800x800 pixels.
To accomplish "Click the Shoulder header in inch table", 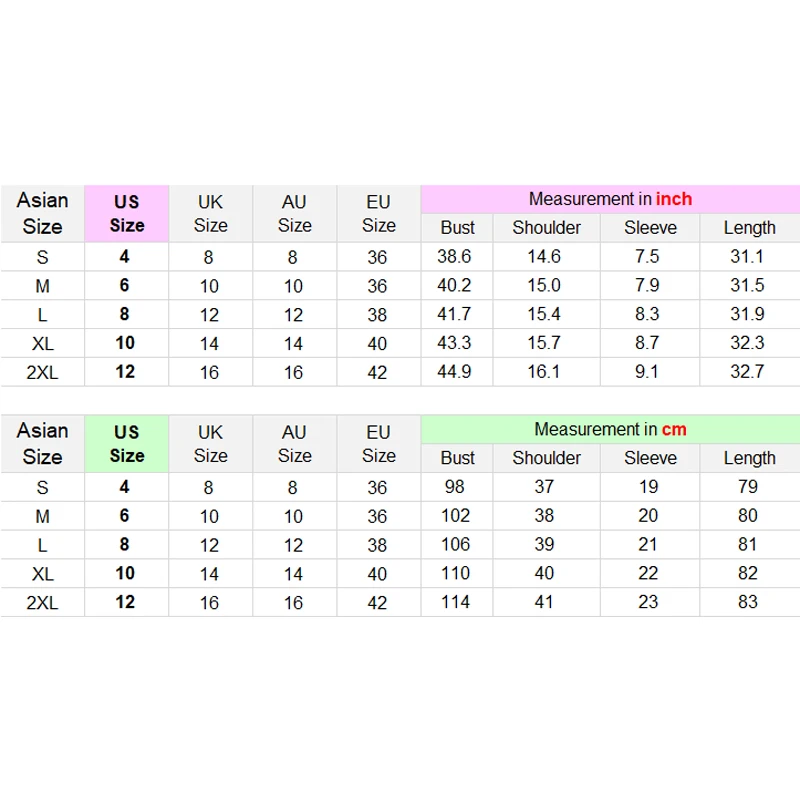I will tap(546, 228).
